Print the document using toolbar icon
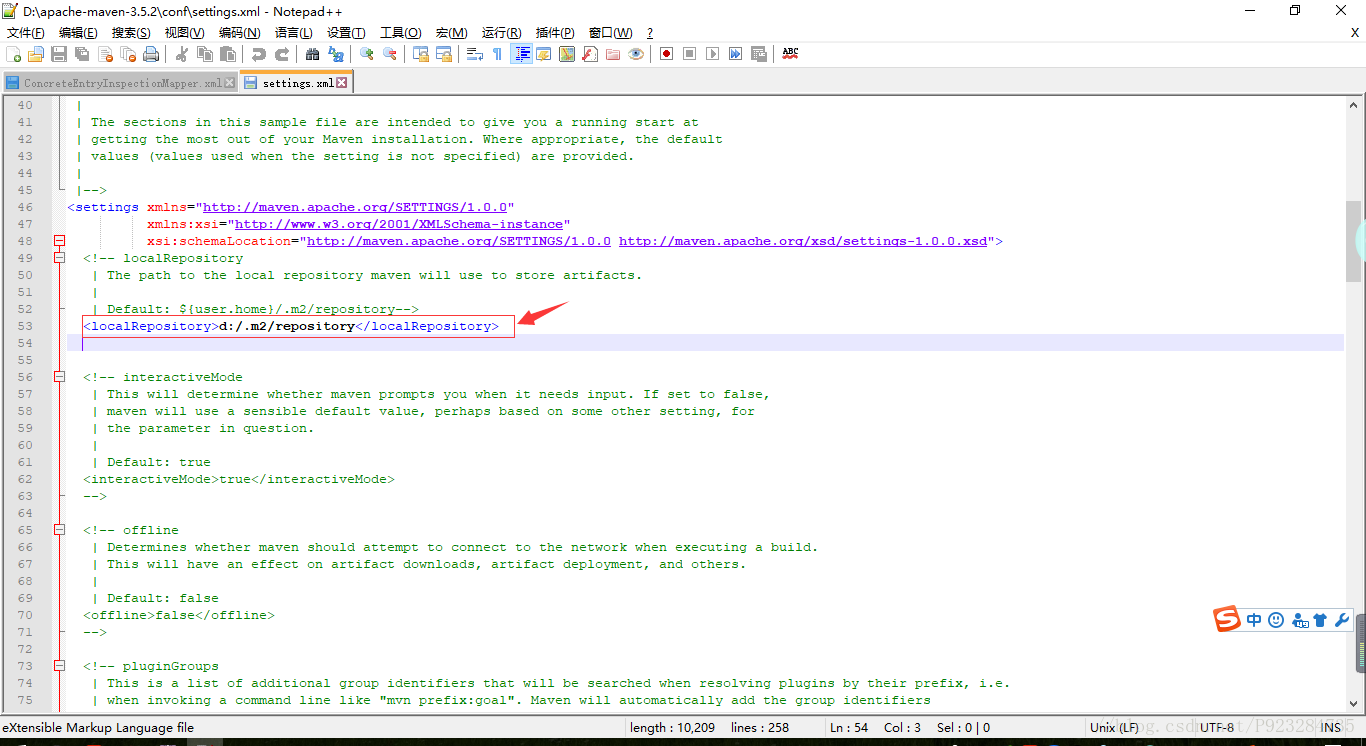 pyautogui.click(x=149, y=54)
